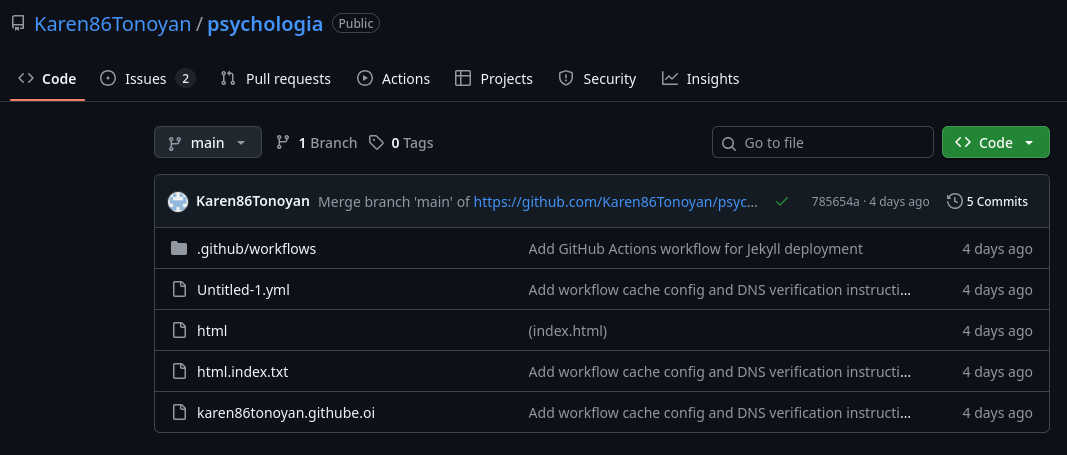Click the branch icon beside 1 Branch
1067x455 pixels.
click(283, 143)
